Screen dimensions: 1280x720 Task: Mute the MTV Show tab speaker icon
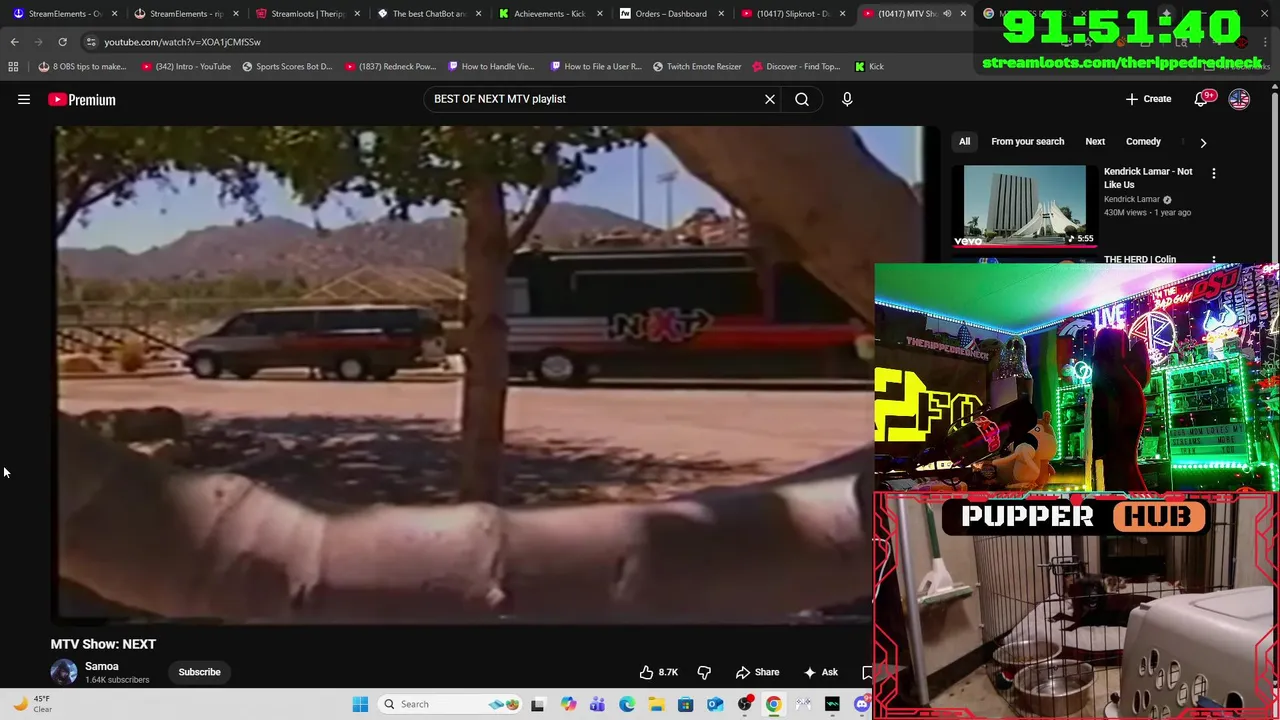point(947,14)
